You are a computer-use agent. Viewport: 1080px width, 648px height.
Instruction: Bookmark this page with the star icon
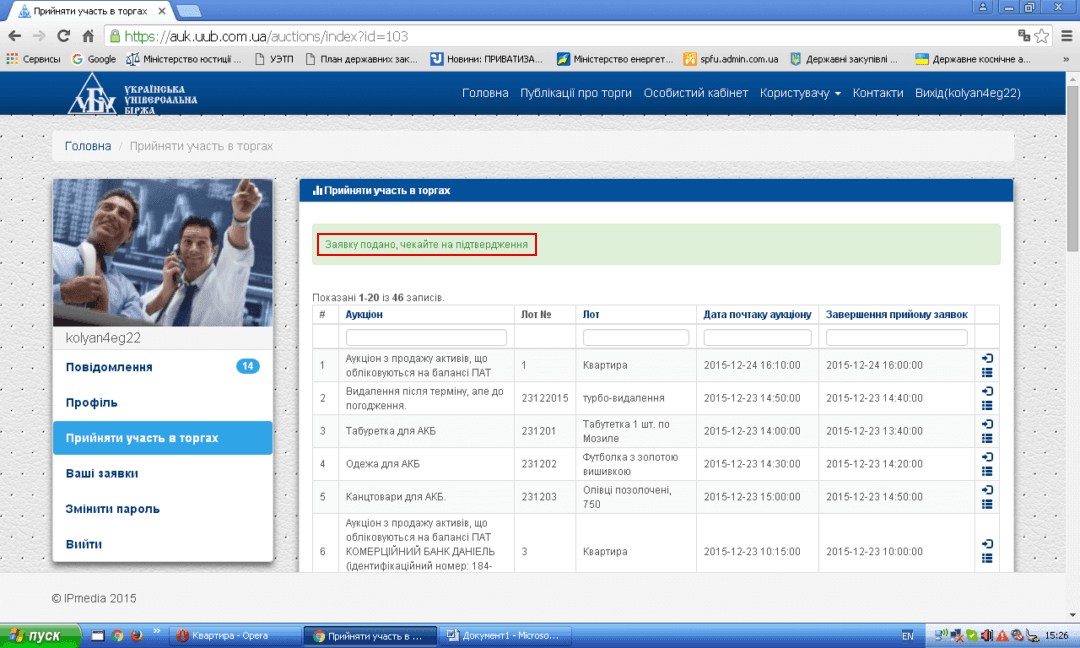point(1042,36)
